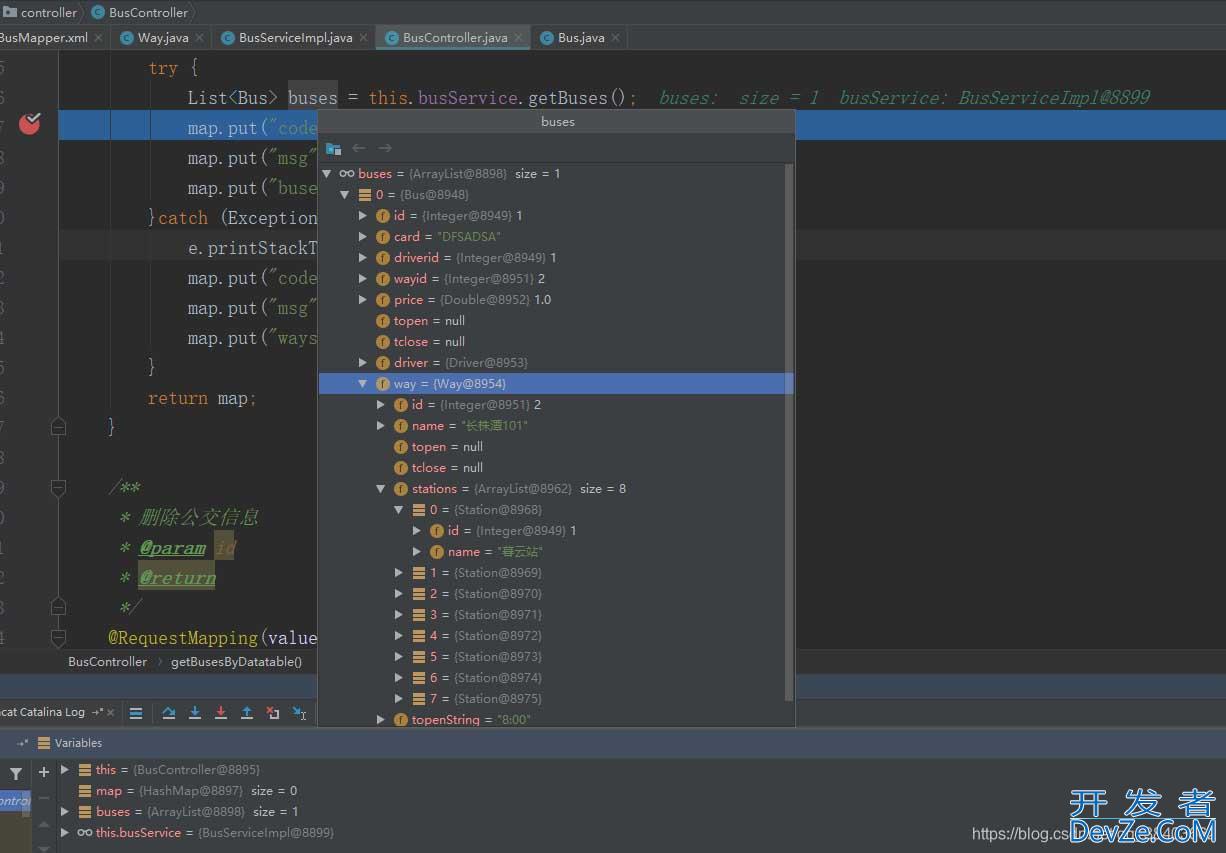This screenshot has width=1226, height=853.
Task: Click the Run to Cursor icon
Action: tap(299, 713)
